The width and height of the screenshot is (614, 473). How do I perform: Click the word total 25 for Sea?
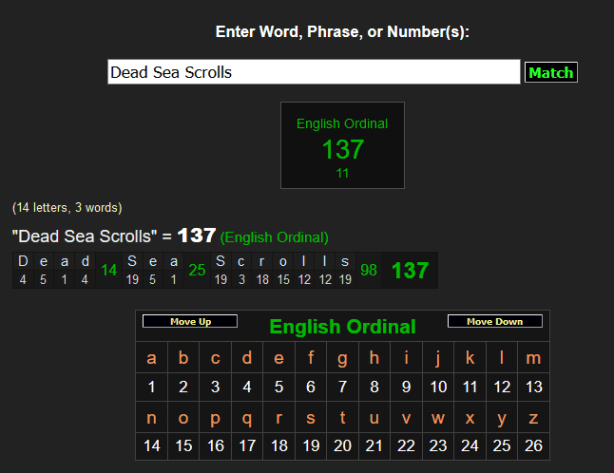pos(197,270)
